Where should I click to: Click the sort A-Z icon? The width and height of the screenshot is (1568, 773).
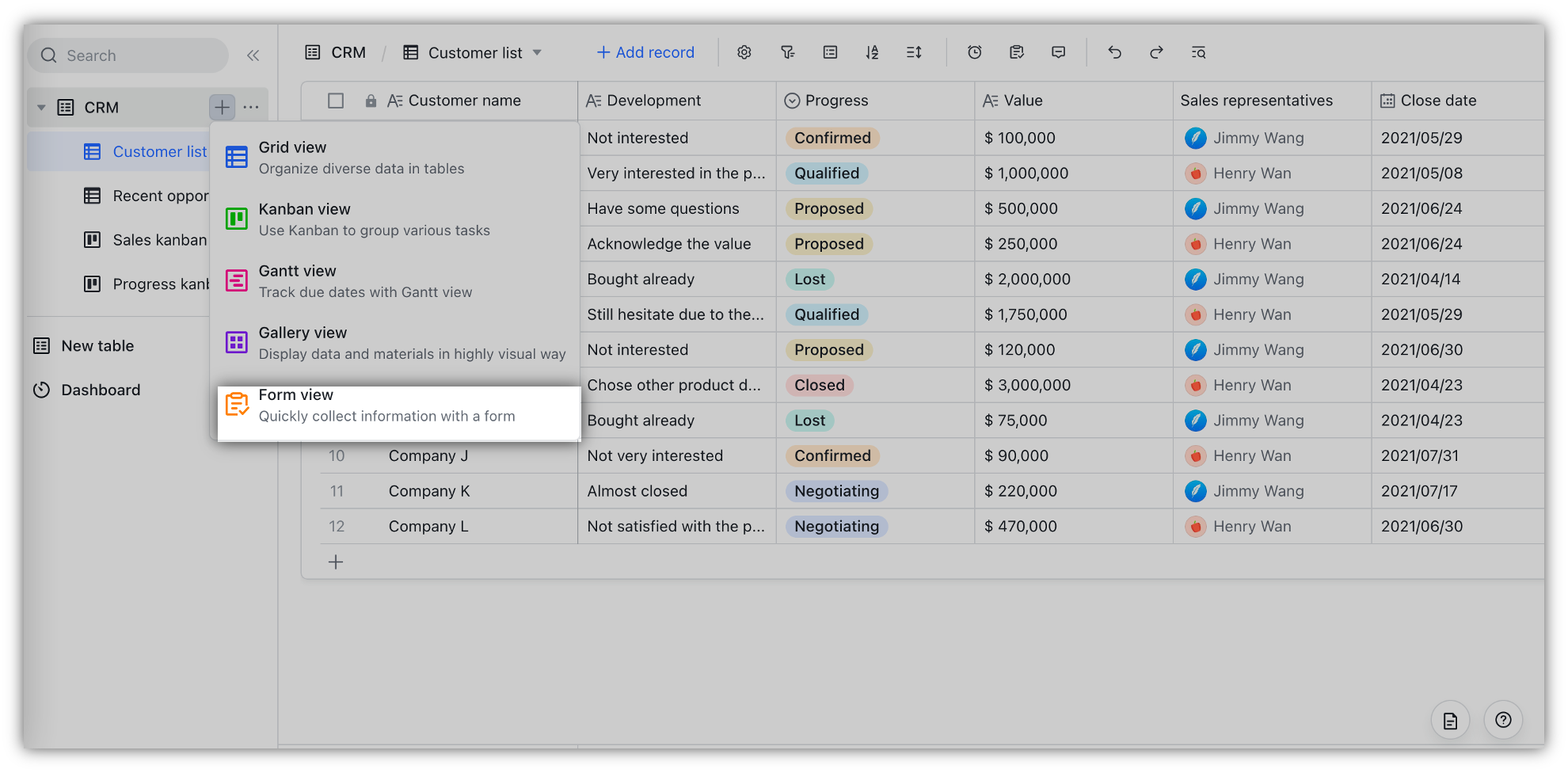click(872, 52)
